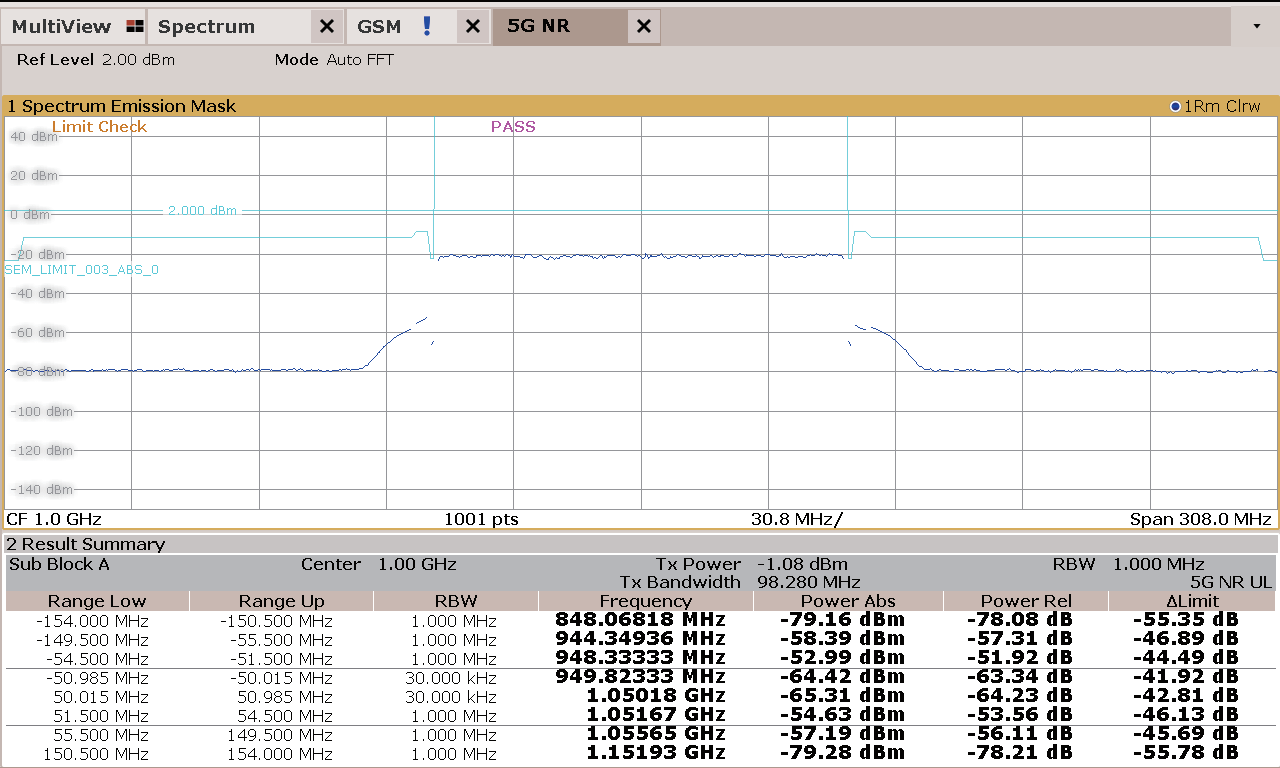The image size is (1280, 768).
Task: Select the 1.05565 GHz frequency cell
Action: pos(655,733)
